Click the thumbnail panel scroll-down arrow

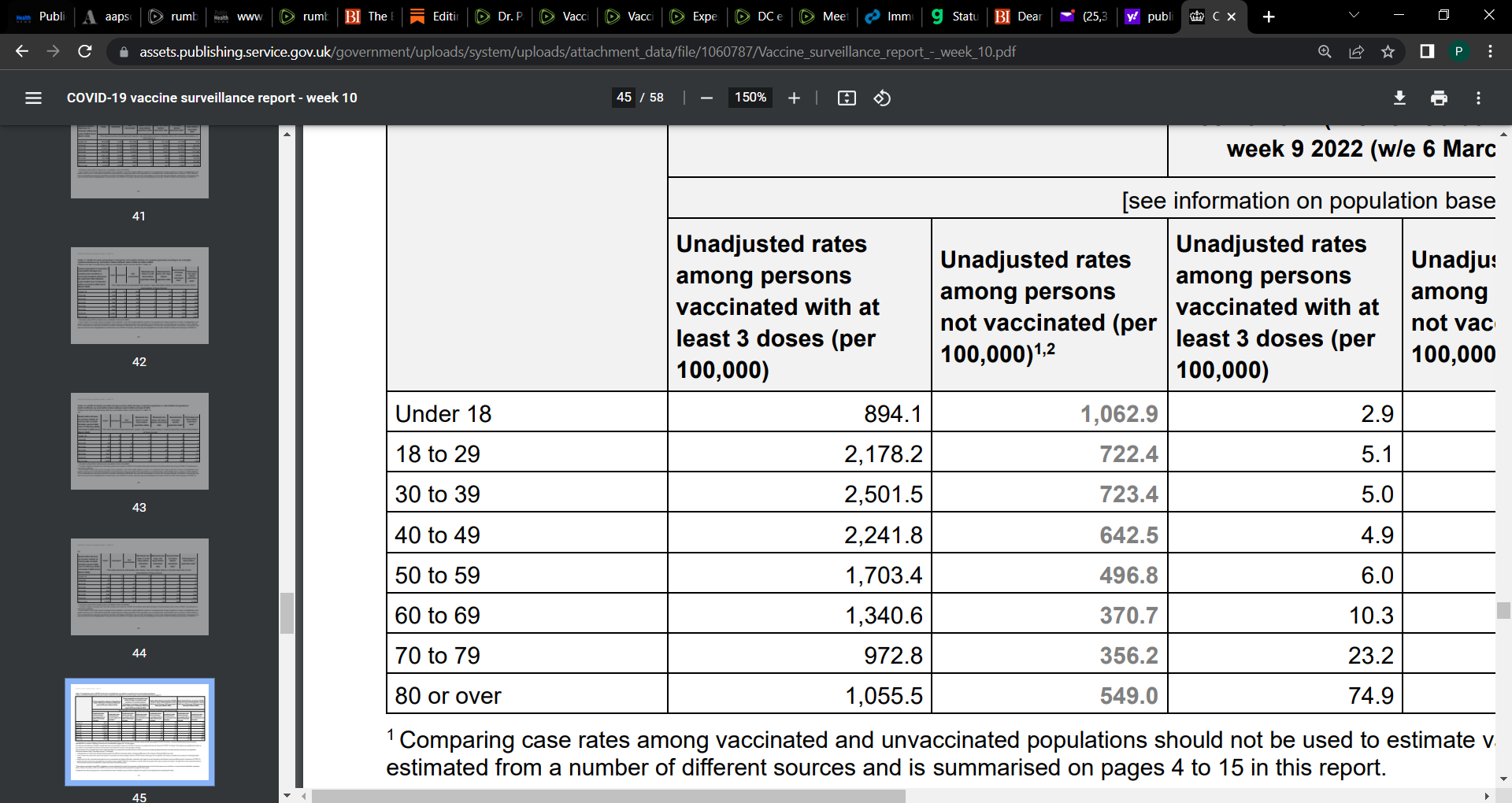pos(287,795)
